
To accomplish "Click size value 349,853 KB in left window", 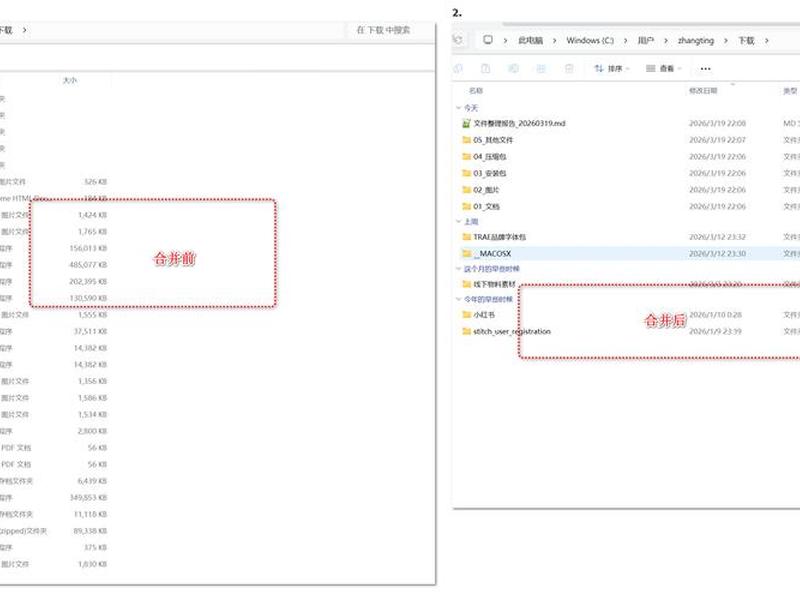I will (x=88, y=497).
